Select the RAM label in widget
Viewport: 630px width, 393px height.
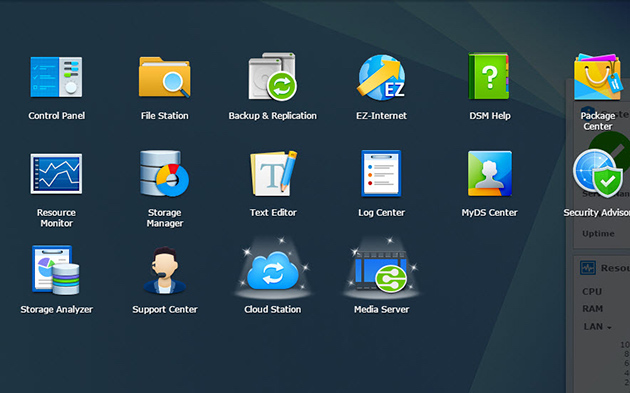pos(593,309)
